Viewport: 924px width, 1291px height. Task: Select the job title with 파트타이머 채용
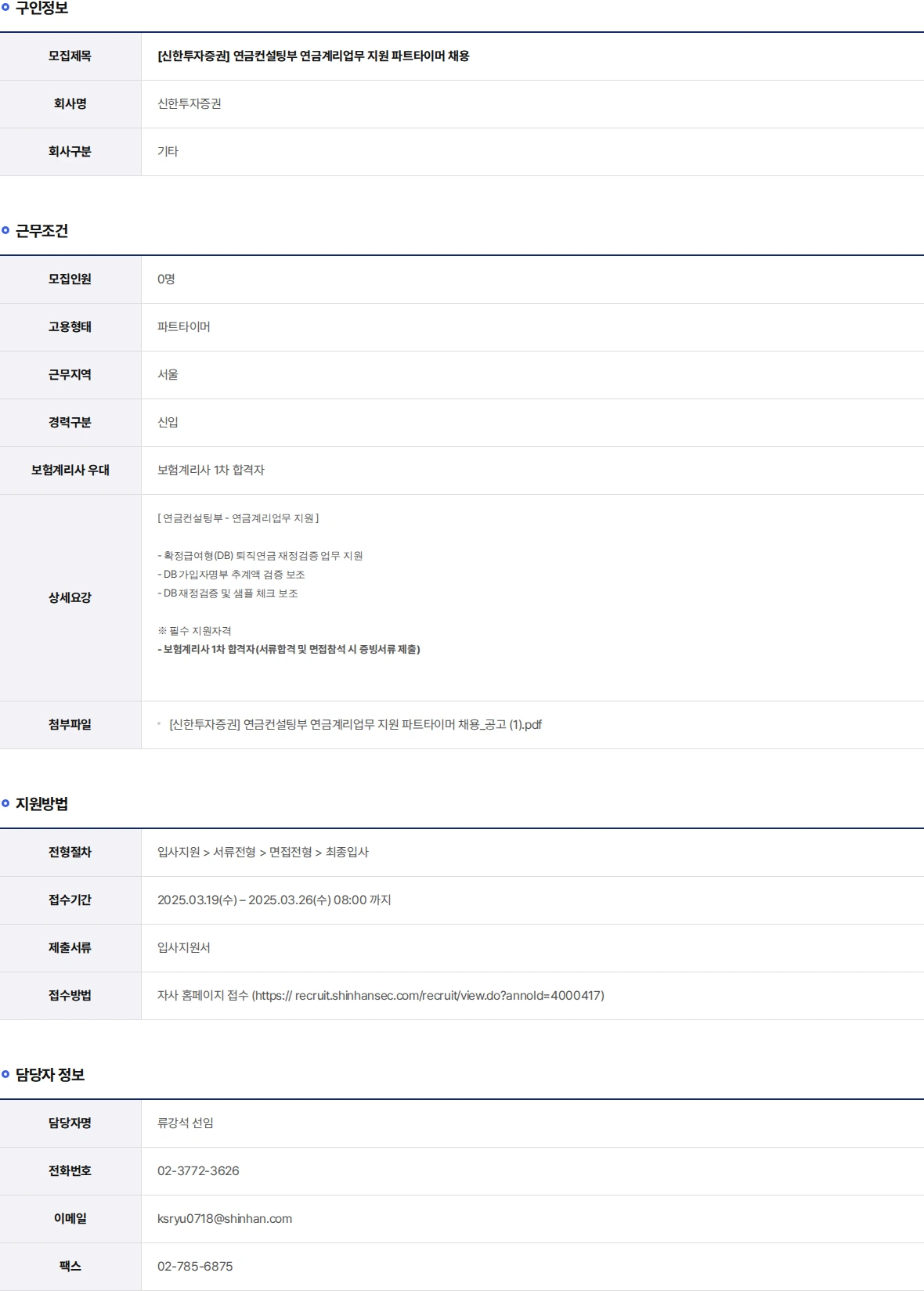click(x=313, y=56)
